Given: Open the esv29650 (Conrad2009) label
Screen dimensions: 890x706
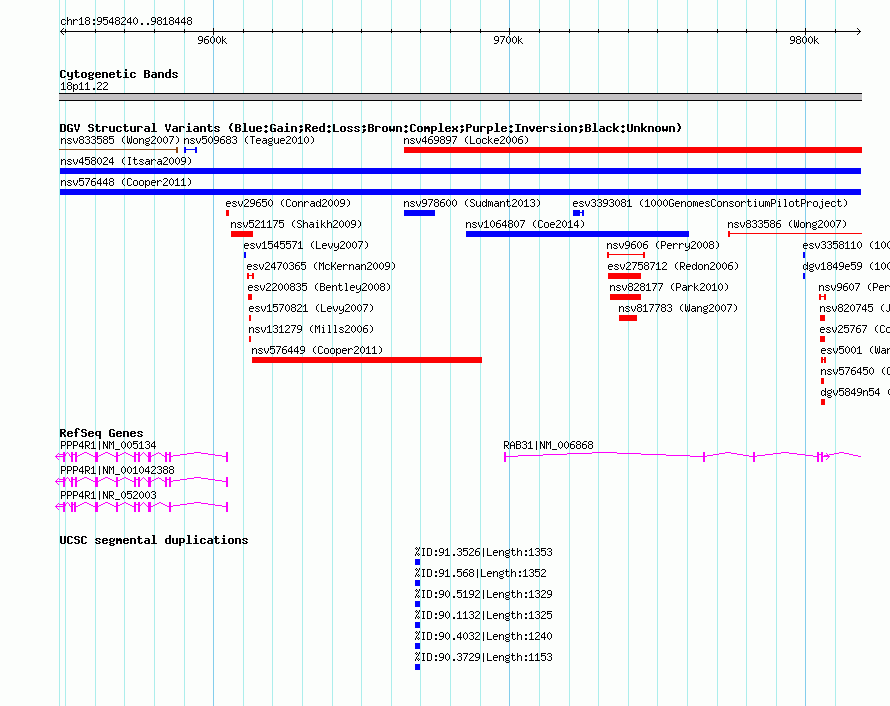Looking at the screenshot, I should pyautogui.click(x=288, y=203).
